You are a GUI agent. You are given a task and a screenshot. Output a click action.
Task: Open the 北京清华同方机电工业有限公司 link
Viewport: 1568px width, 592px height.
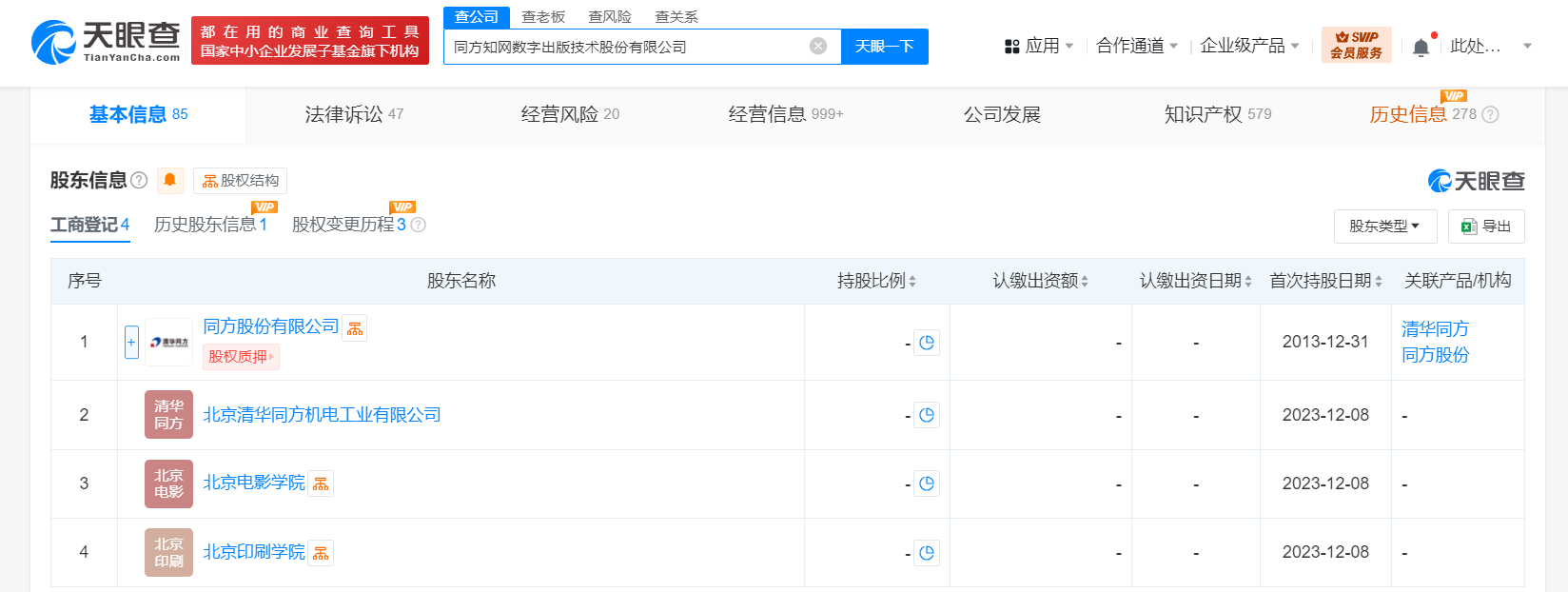tap(322, 415)
